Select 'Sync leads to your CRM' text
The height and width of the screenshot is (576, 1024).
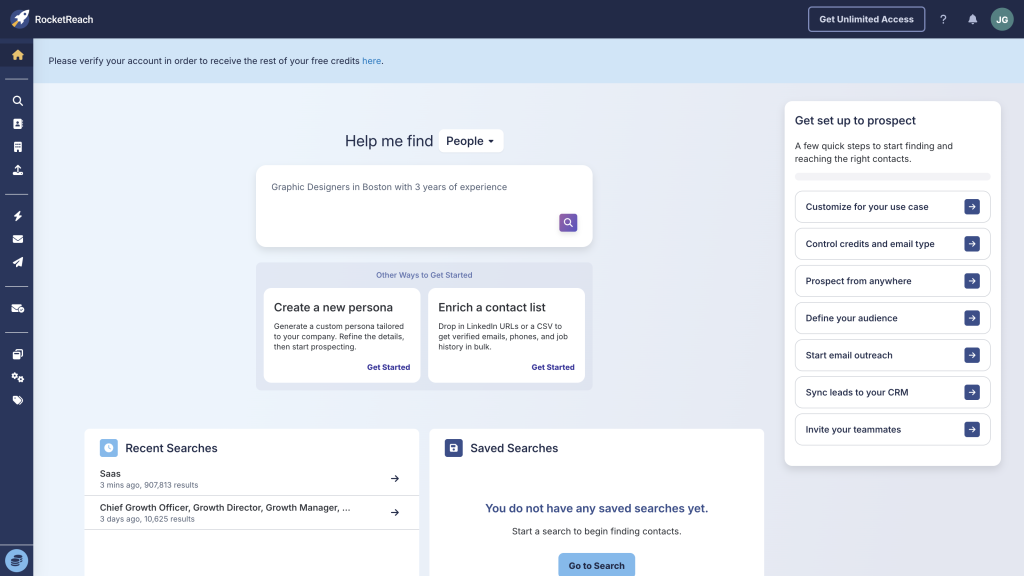(x=857, y=392)
